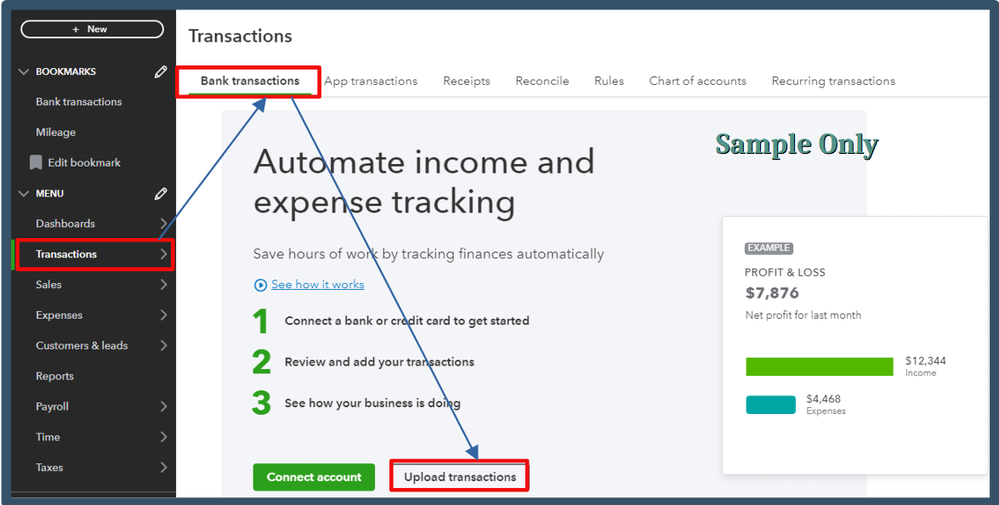Open the Mileage bookmark
The width and height of the screenshot is (999, 505).
[55, 132]
